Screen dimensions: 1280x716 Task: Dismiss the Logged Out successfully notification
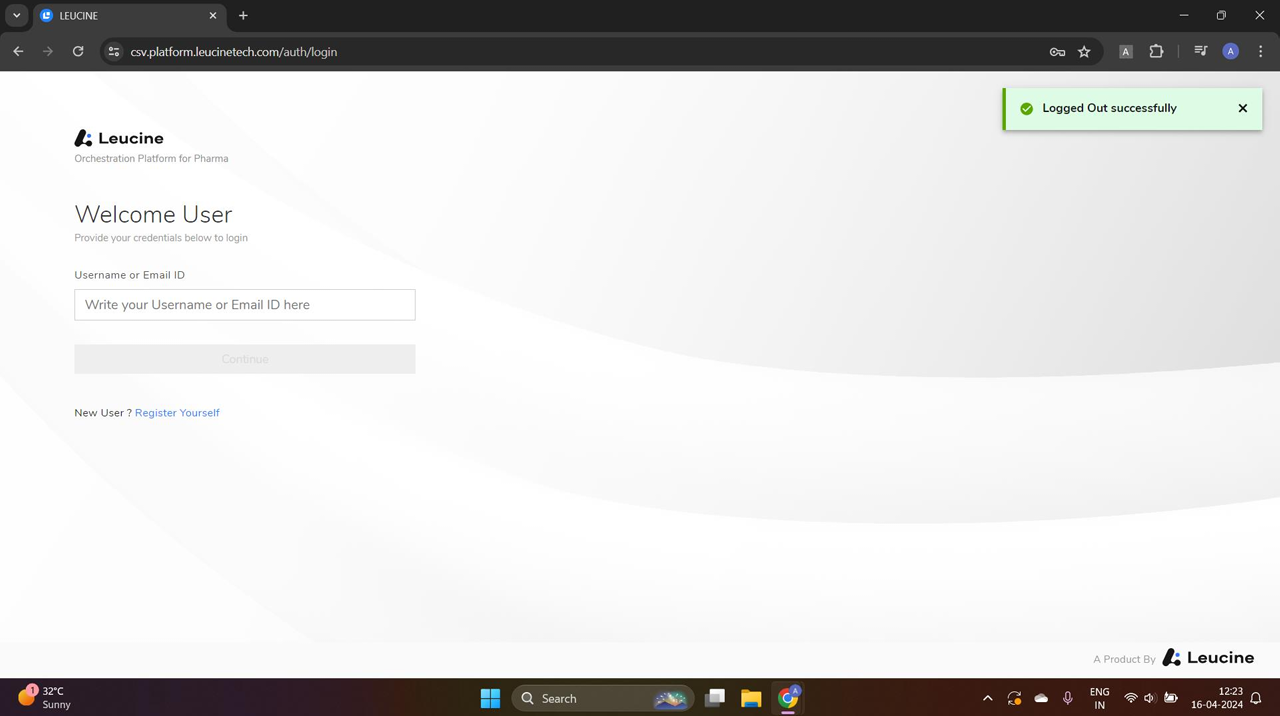(1242, 108)
